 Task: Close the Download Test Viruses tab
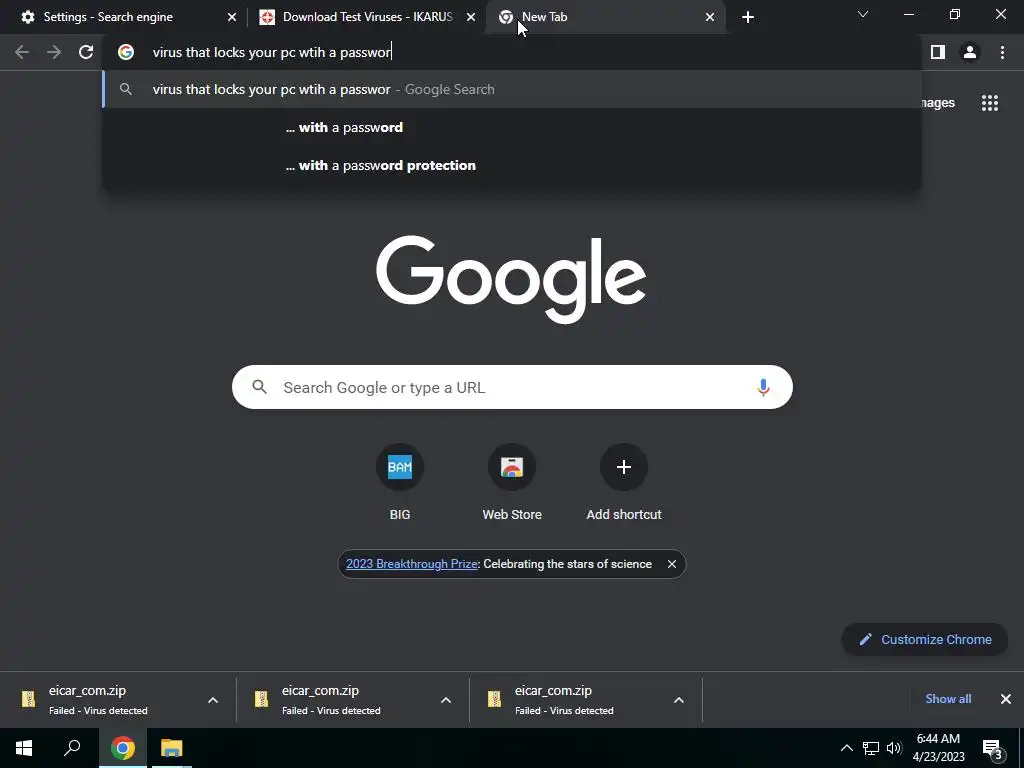pyautogui.click(x=471, y=17)
